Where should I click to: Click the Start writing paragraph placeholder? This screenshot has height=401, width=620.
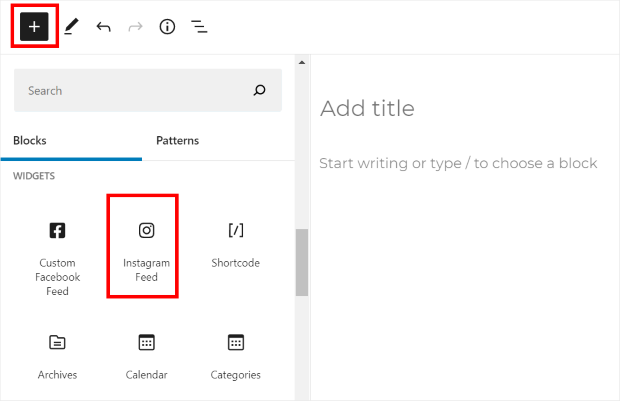click(x=458, y=163)
